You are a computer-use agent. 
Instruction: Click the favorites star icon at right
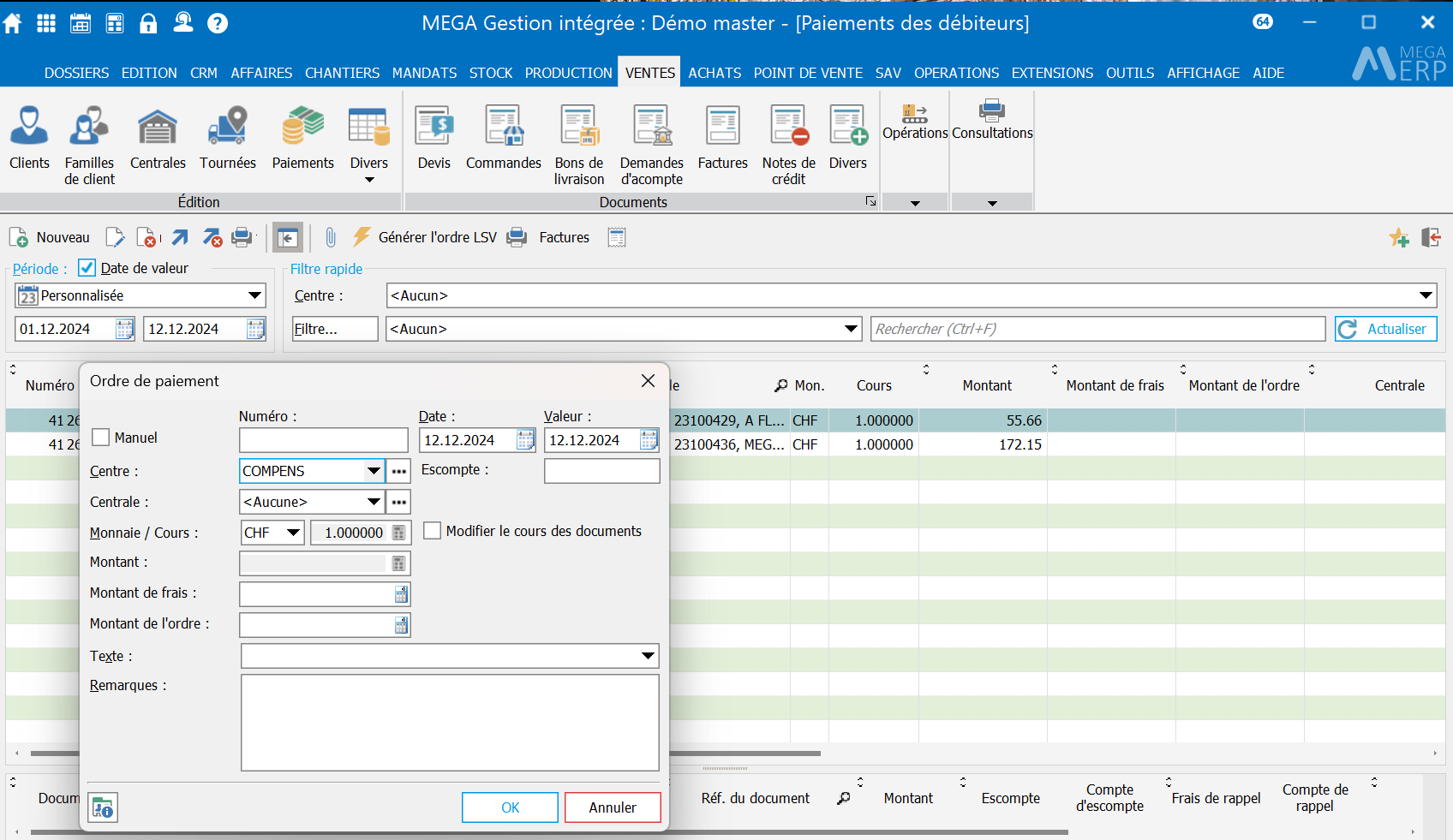click(x=1399, y=237)
